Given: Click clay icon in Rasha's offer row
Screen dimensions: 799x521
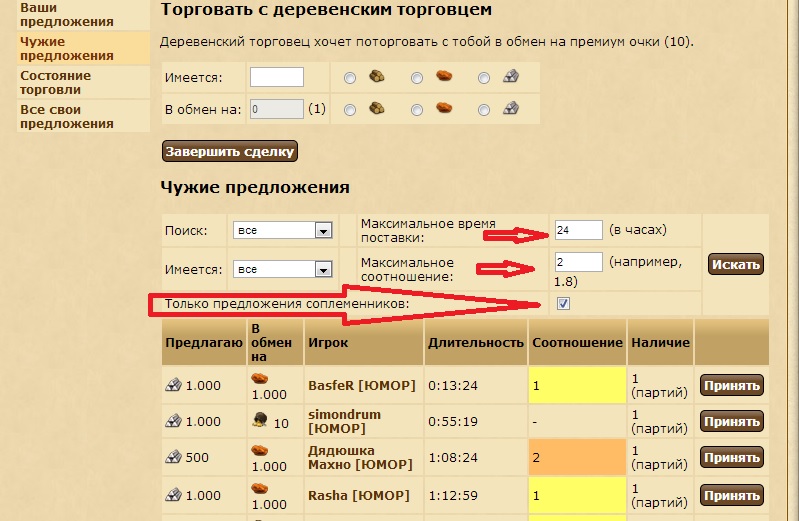Looking at the screenshot, I should (x=259, y=488).
